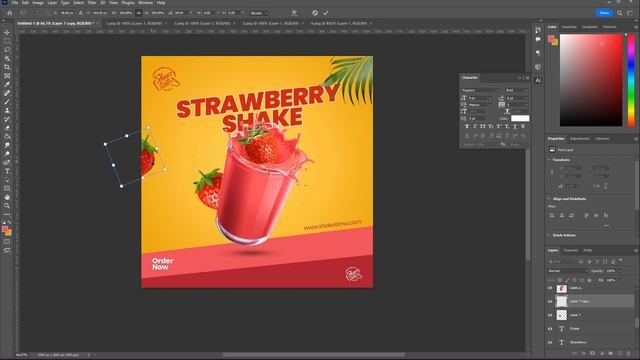Image resolution: width=640 pixels, height=360 pixels.
Task: Click the hue spectrum slider
Action: 631,80
